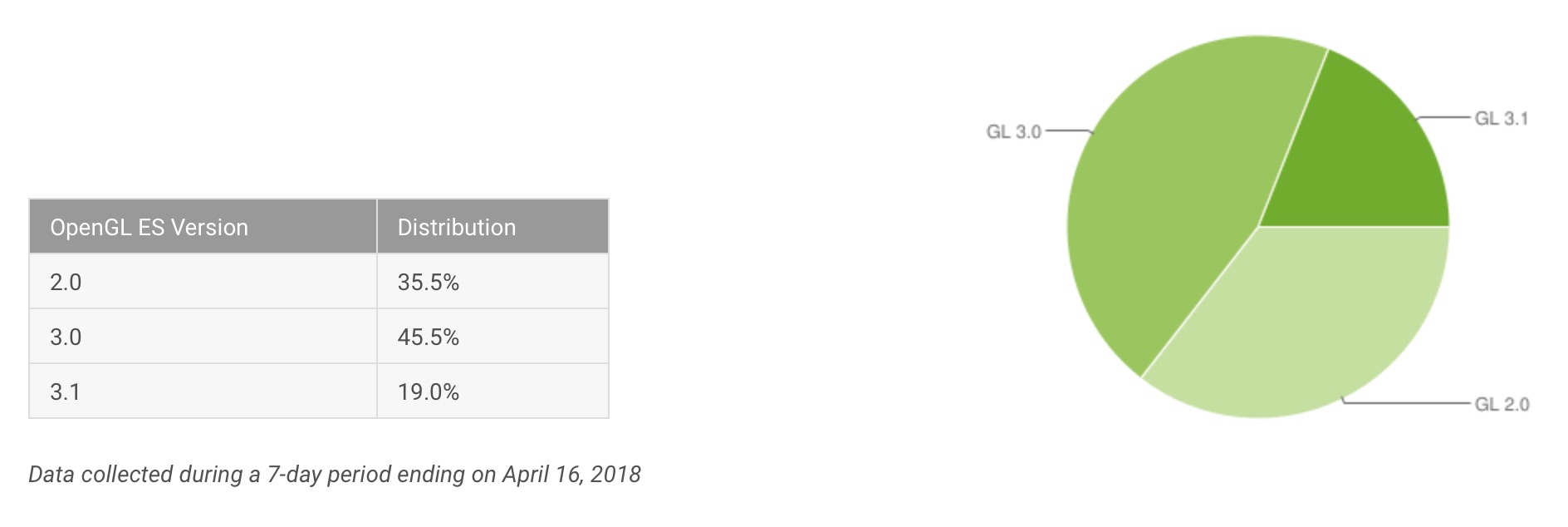
Task: Click the 19.0% distribution cell
Action: (492, 392)
